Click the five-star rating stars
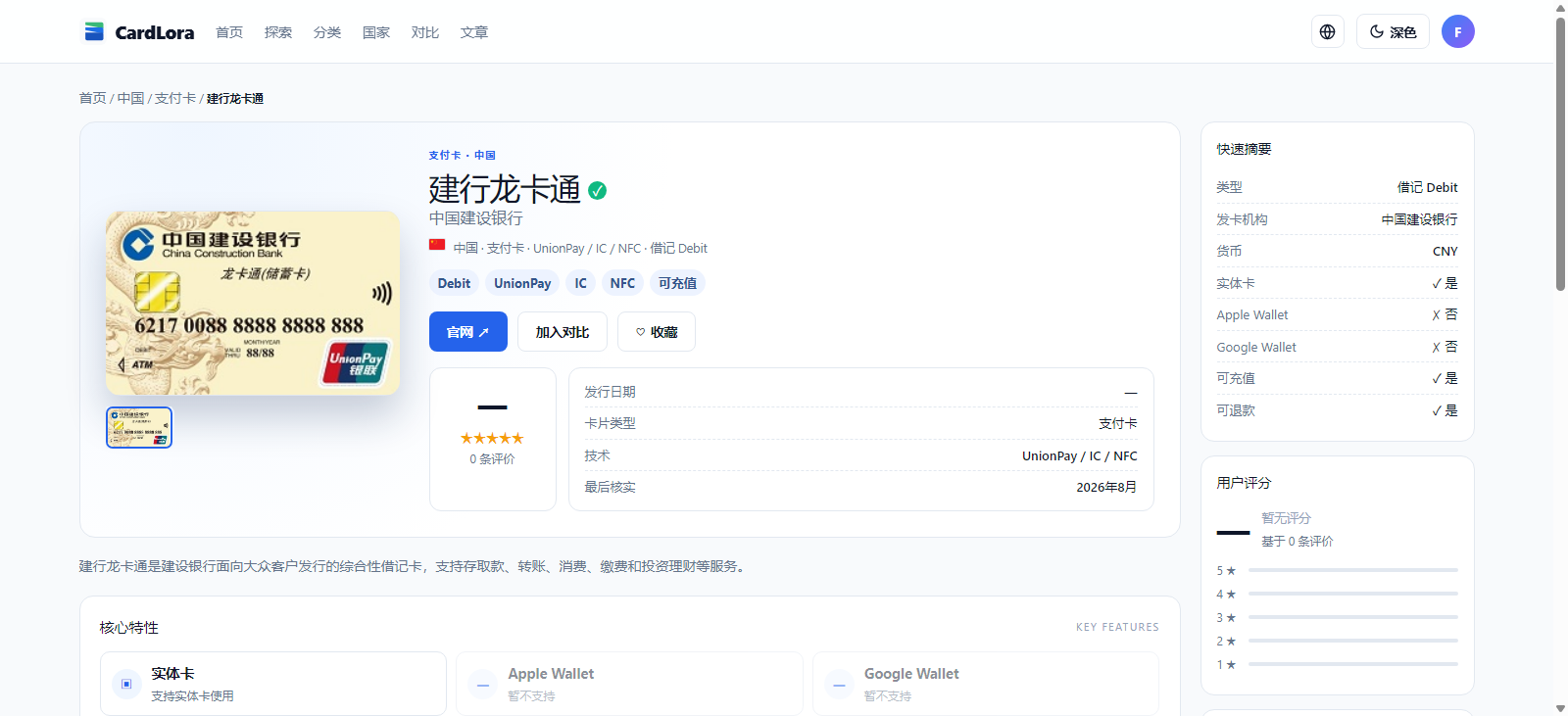Image resolution: width=1568 pixels, height=716 pixels. pyautogui.click(x=492, y=438)
